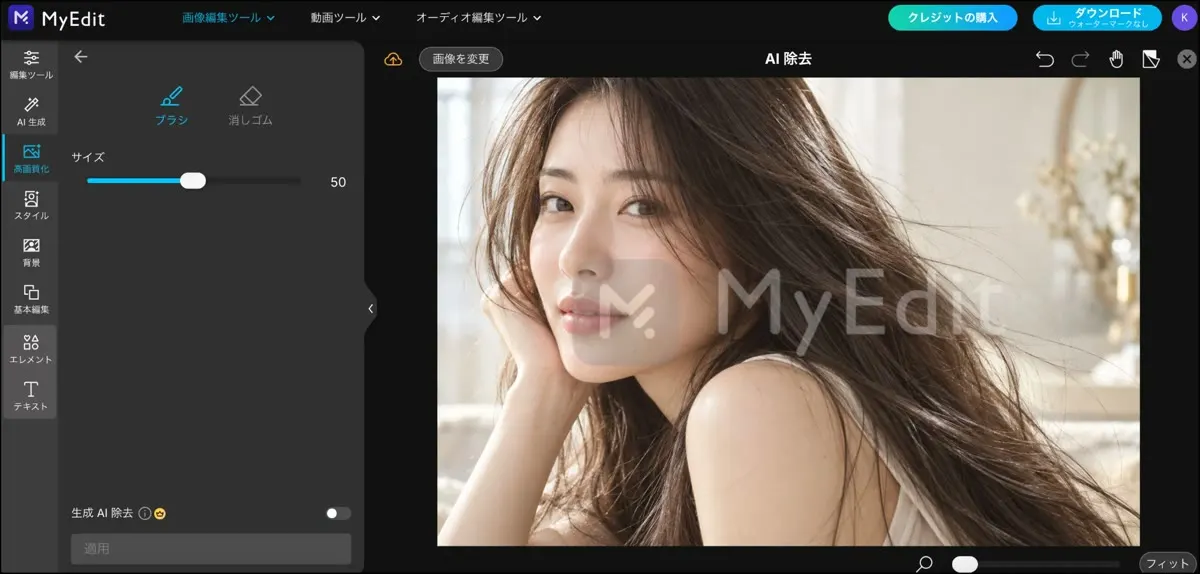Select 高画質化 in the sidebar

click(x=31, y=159)
